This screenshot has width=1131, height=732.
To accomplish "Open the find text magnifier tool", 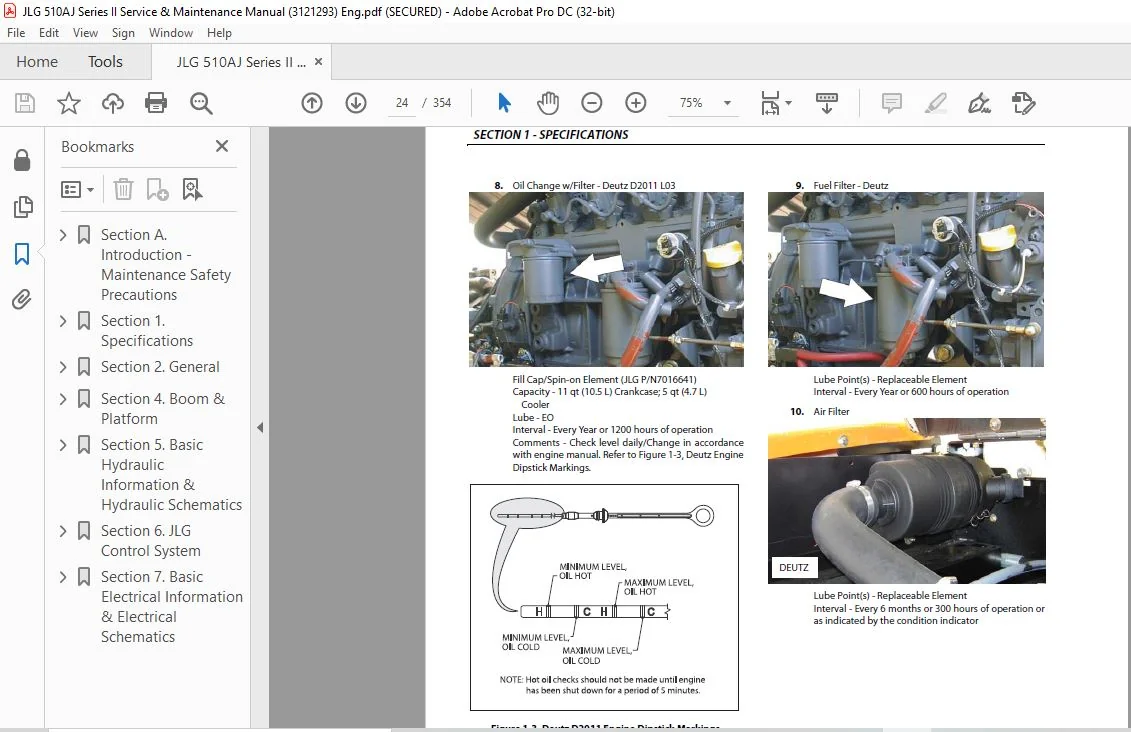I will pos(201,103).
